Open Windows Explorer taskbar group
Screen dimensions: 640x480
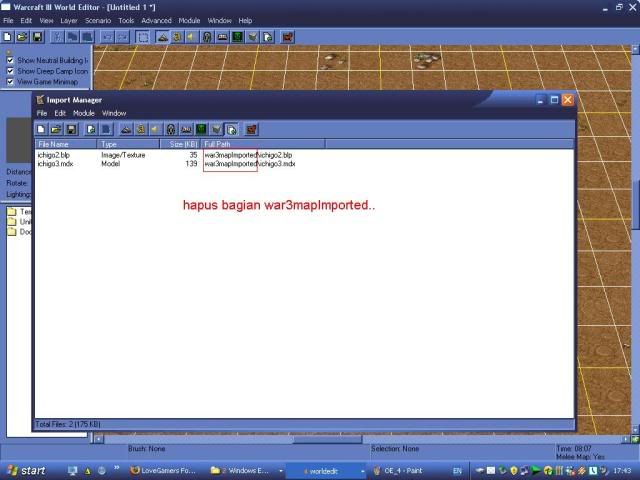(x=246, y=471)
